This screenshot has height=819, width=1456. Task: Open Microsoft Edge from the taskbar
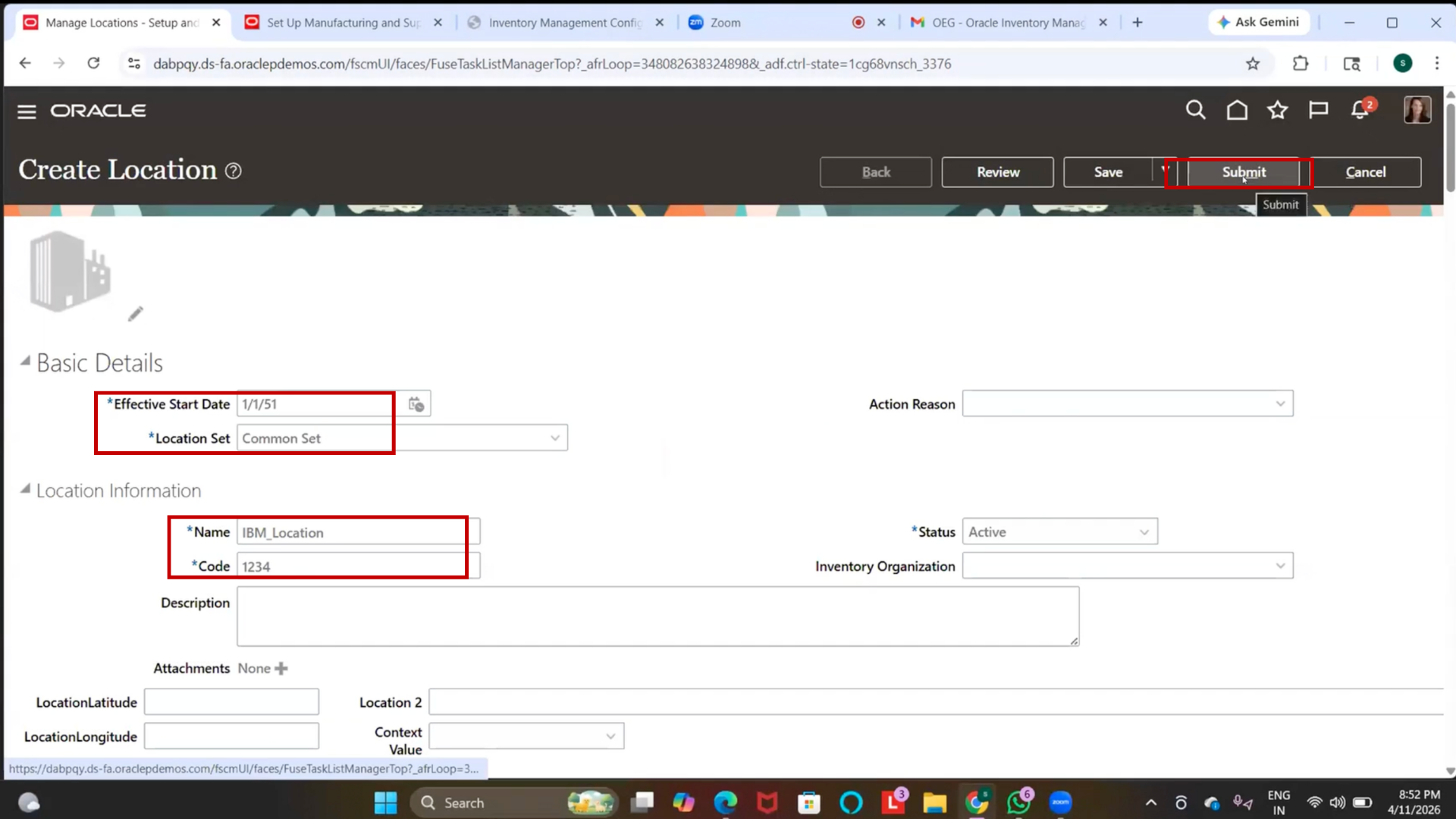[726, 802]
